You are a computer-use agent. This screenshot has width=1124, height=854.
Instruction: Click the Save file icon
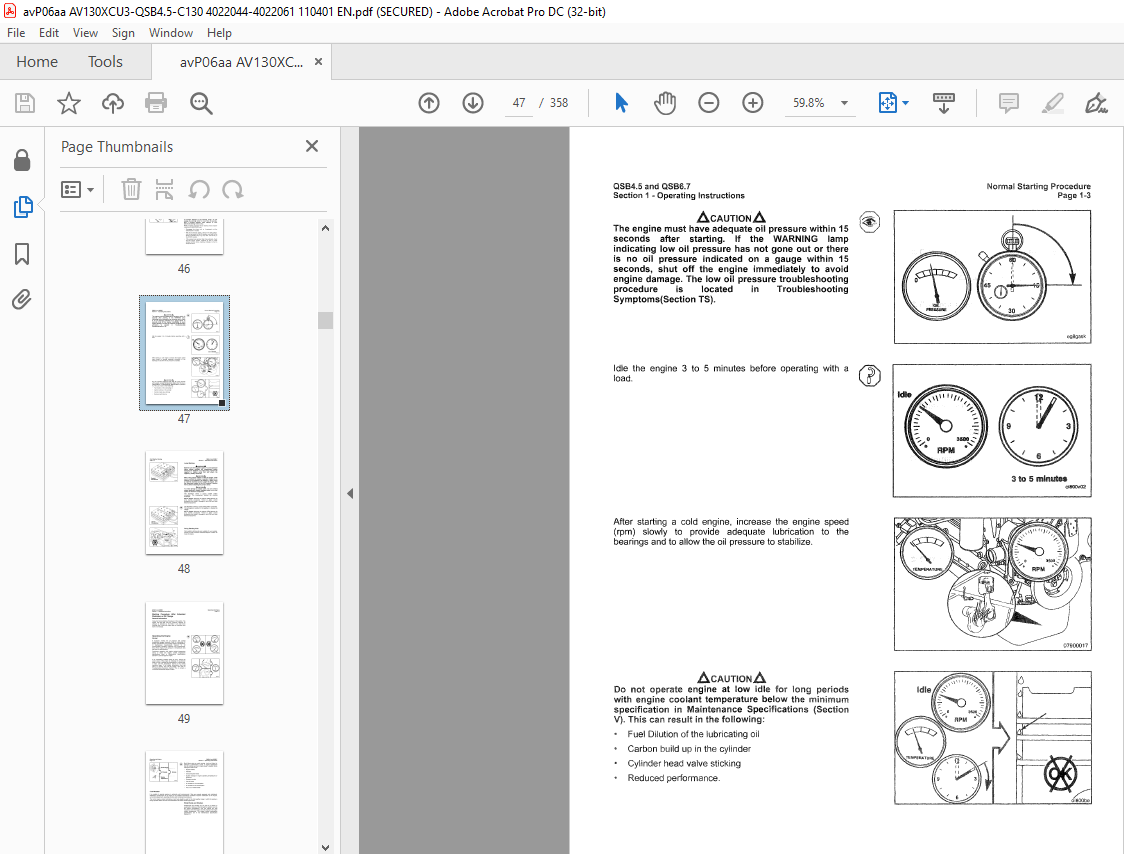click(x=25, y=103)
